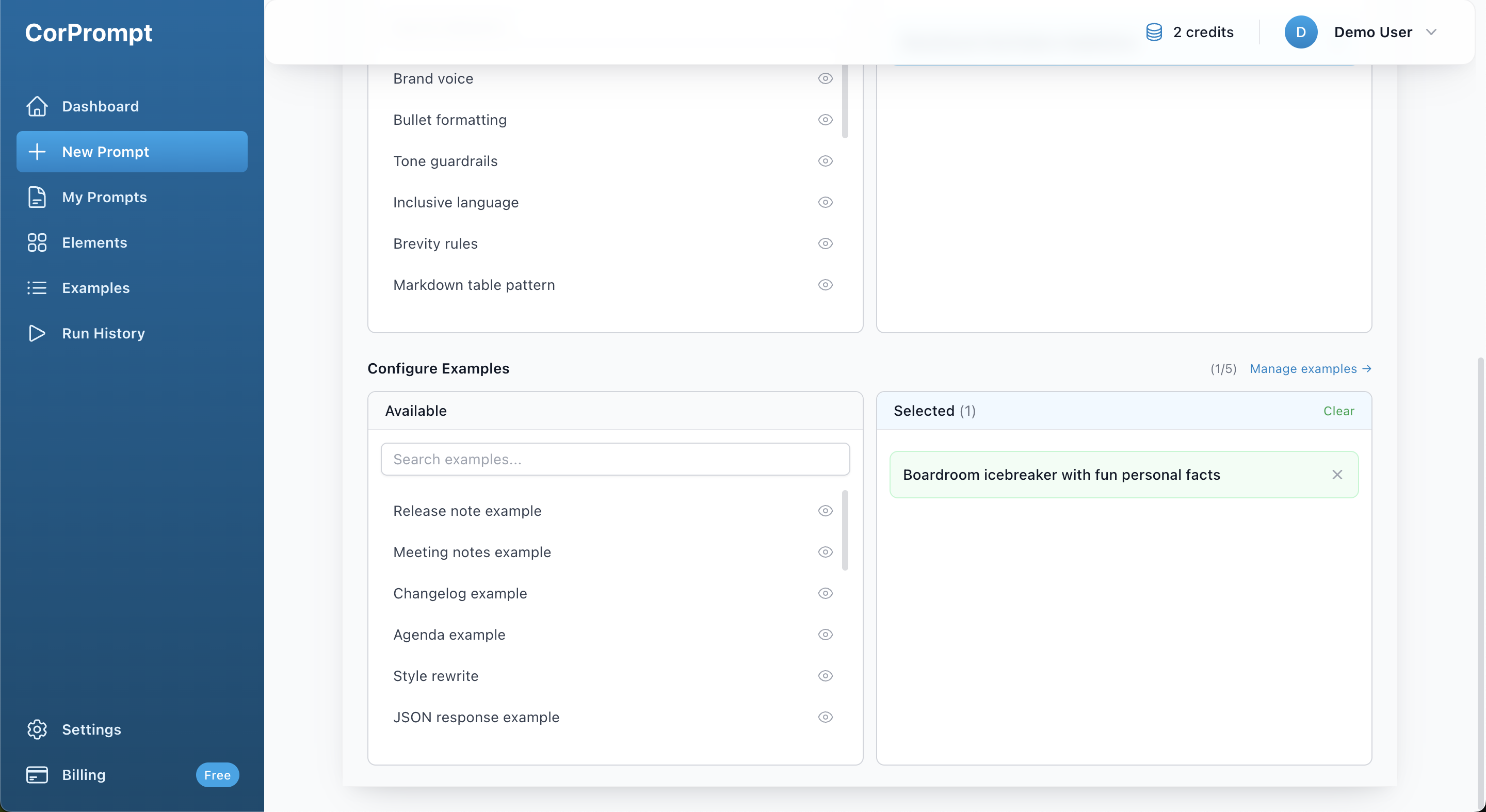The image size is (1486, 812).
Task: Expand the Demo User account menu
Action: (x=1431, y=33)
